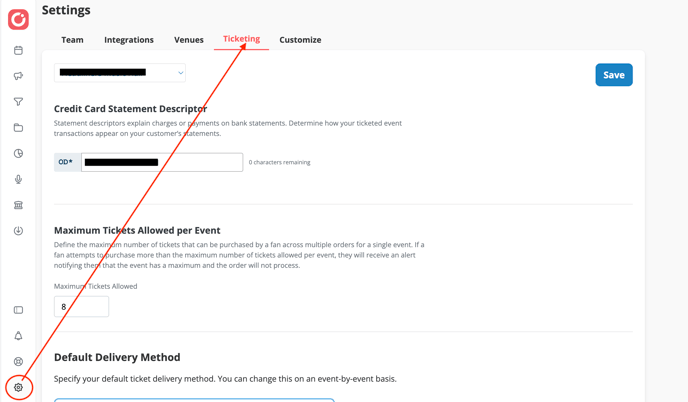Select the funnel filter icon in the sidebar
The width and height of the screenshot is (688, 402).
click(18, 102)
